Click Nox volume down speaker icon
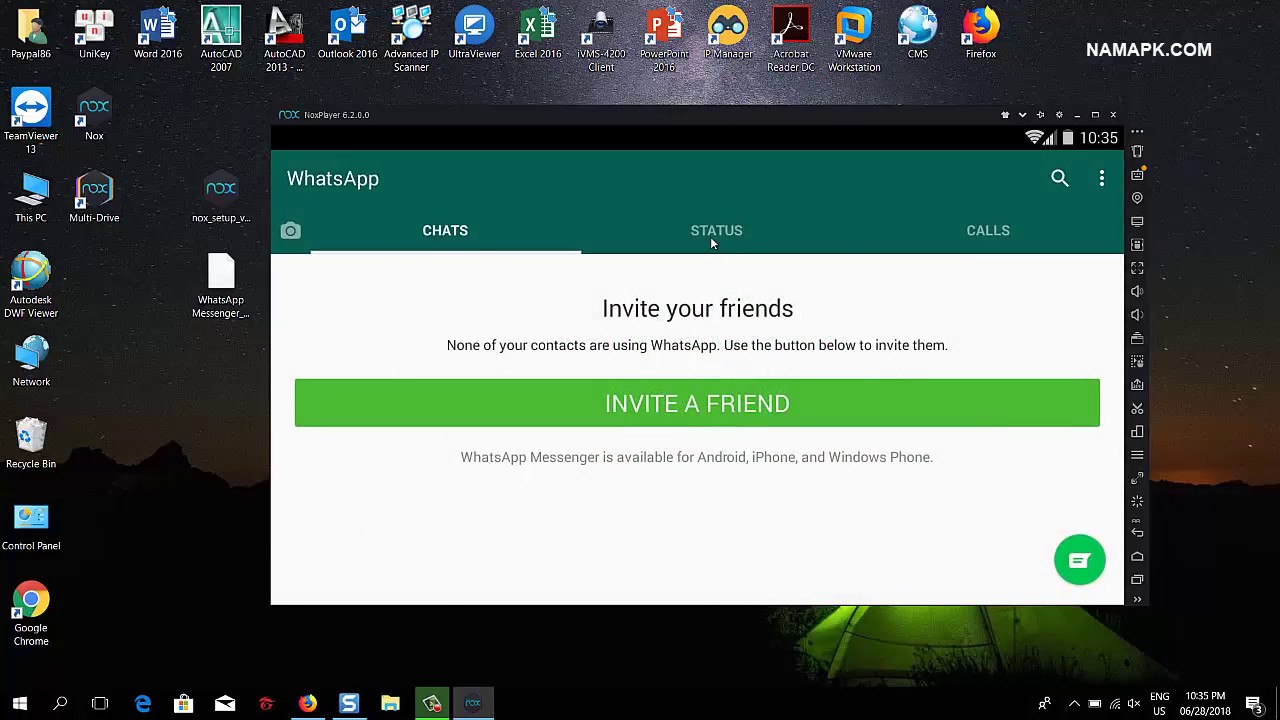 pyautogui.click(x=1137, y=315)
